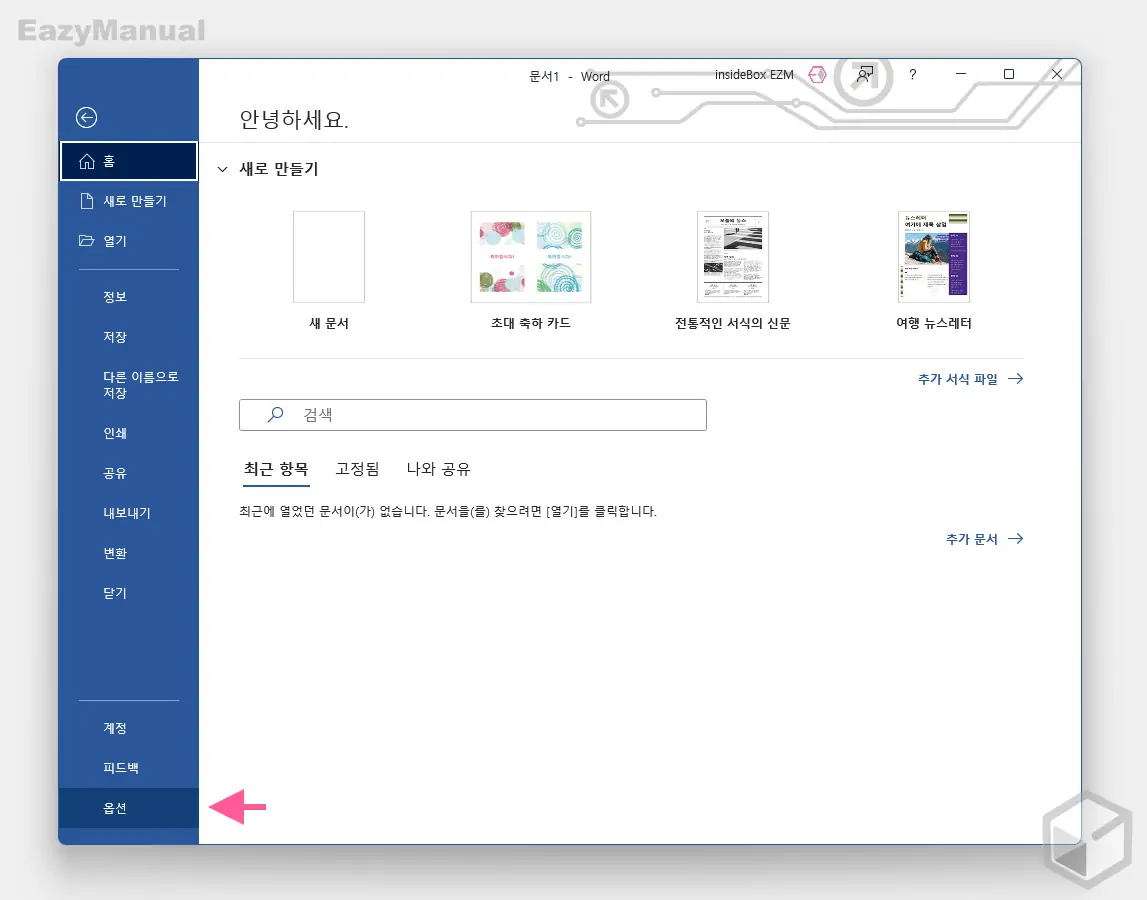Minimize the Word window
This screenshot has height=900, width=1147.
(960, 74)
